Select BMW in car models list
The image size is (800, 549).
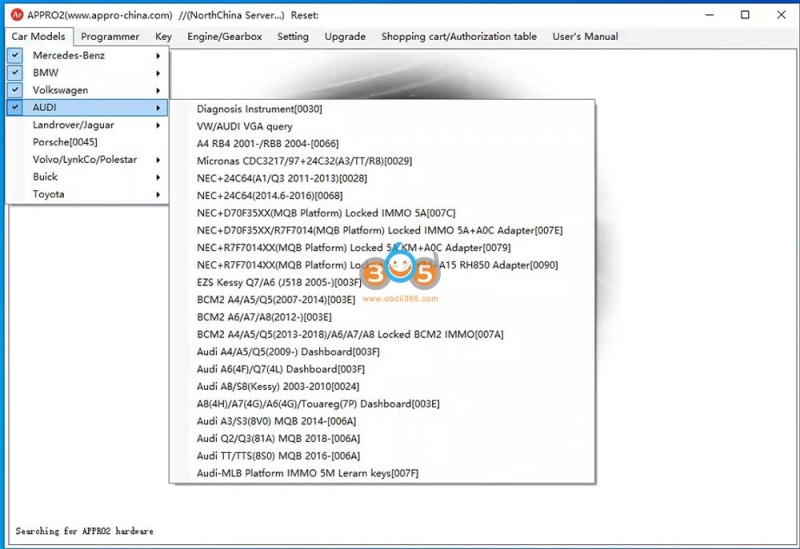tap(87, 72)
